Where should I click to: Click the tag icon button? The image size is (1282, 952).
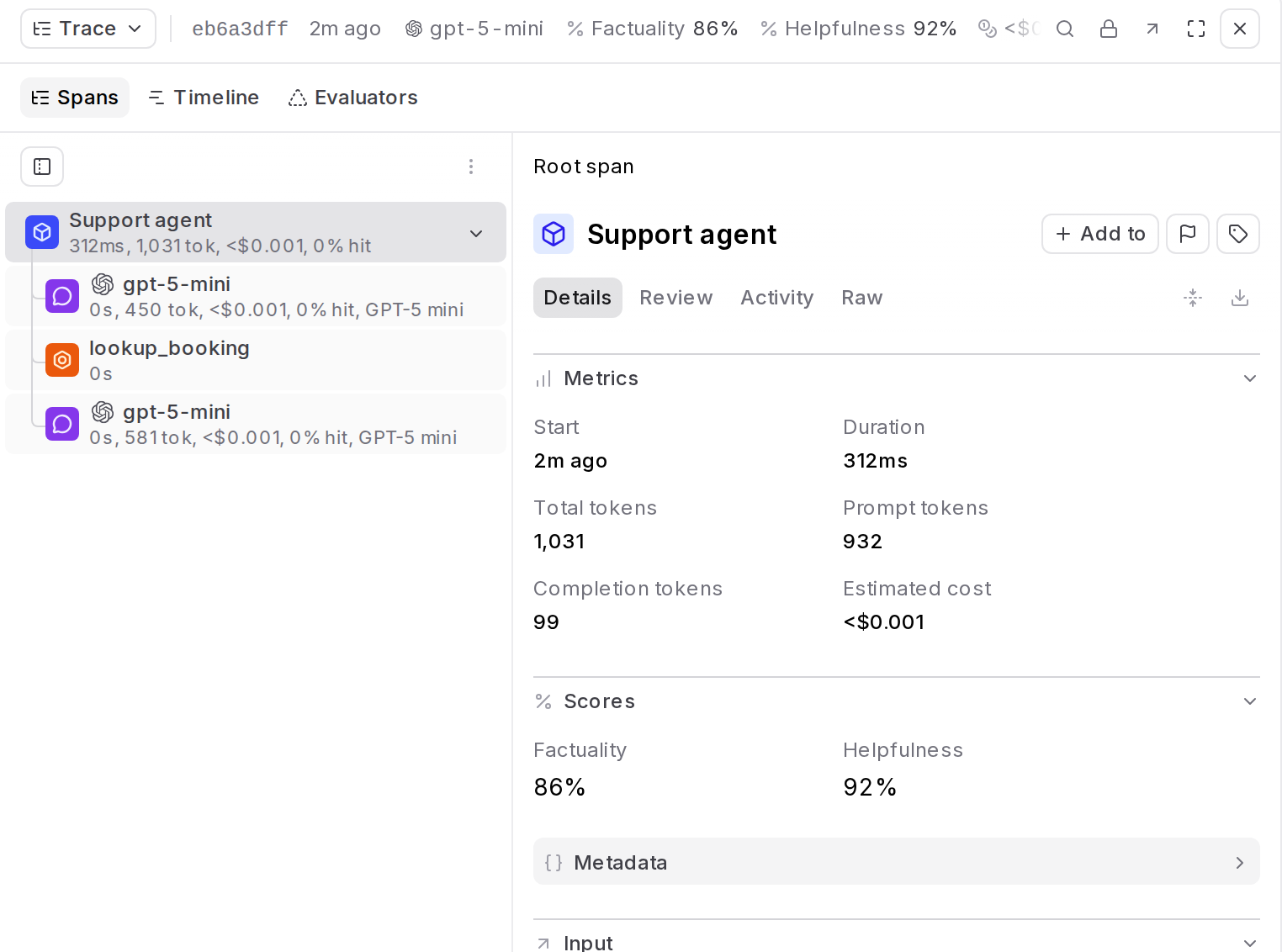click(1238, 234)
